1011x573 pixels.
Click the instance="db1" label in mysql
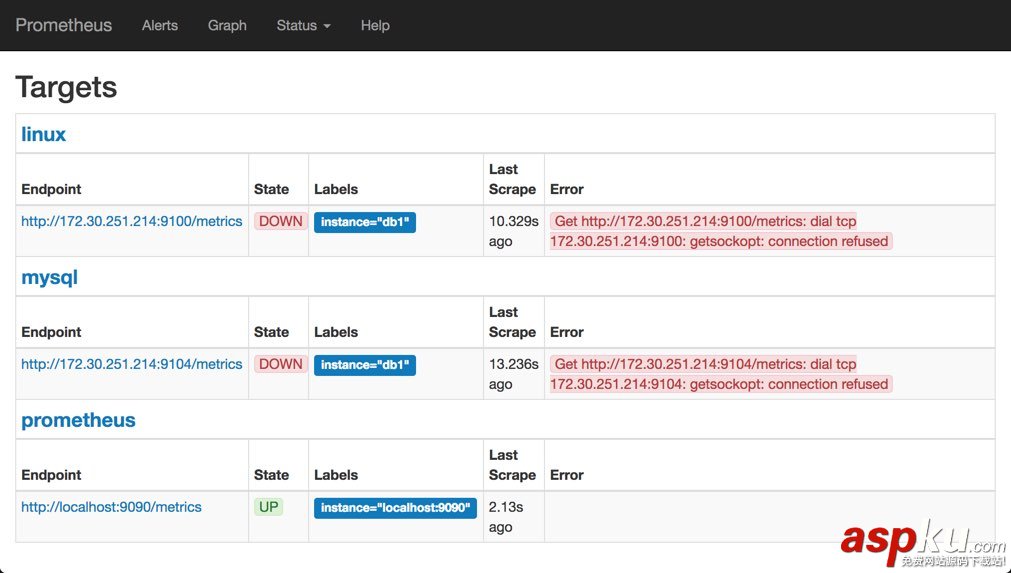[x=365, y=365]
